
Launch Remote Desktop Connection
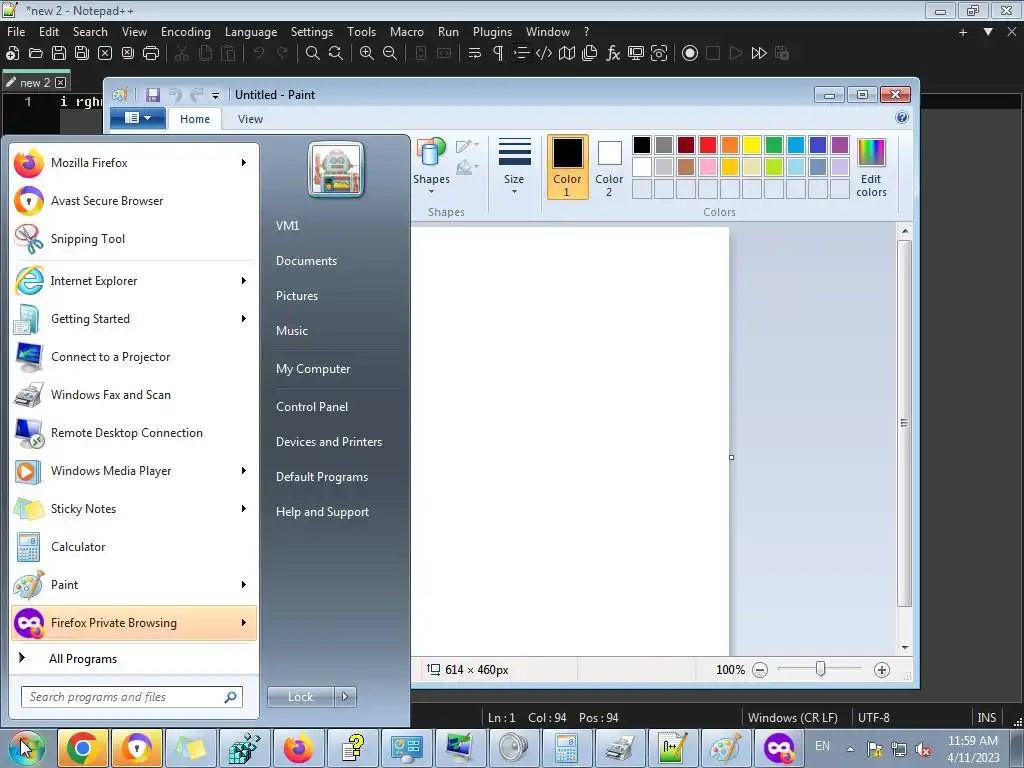tap(133, 432)
